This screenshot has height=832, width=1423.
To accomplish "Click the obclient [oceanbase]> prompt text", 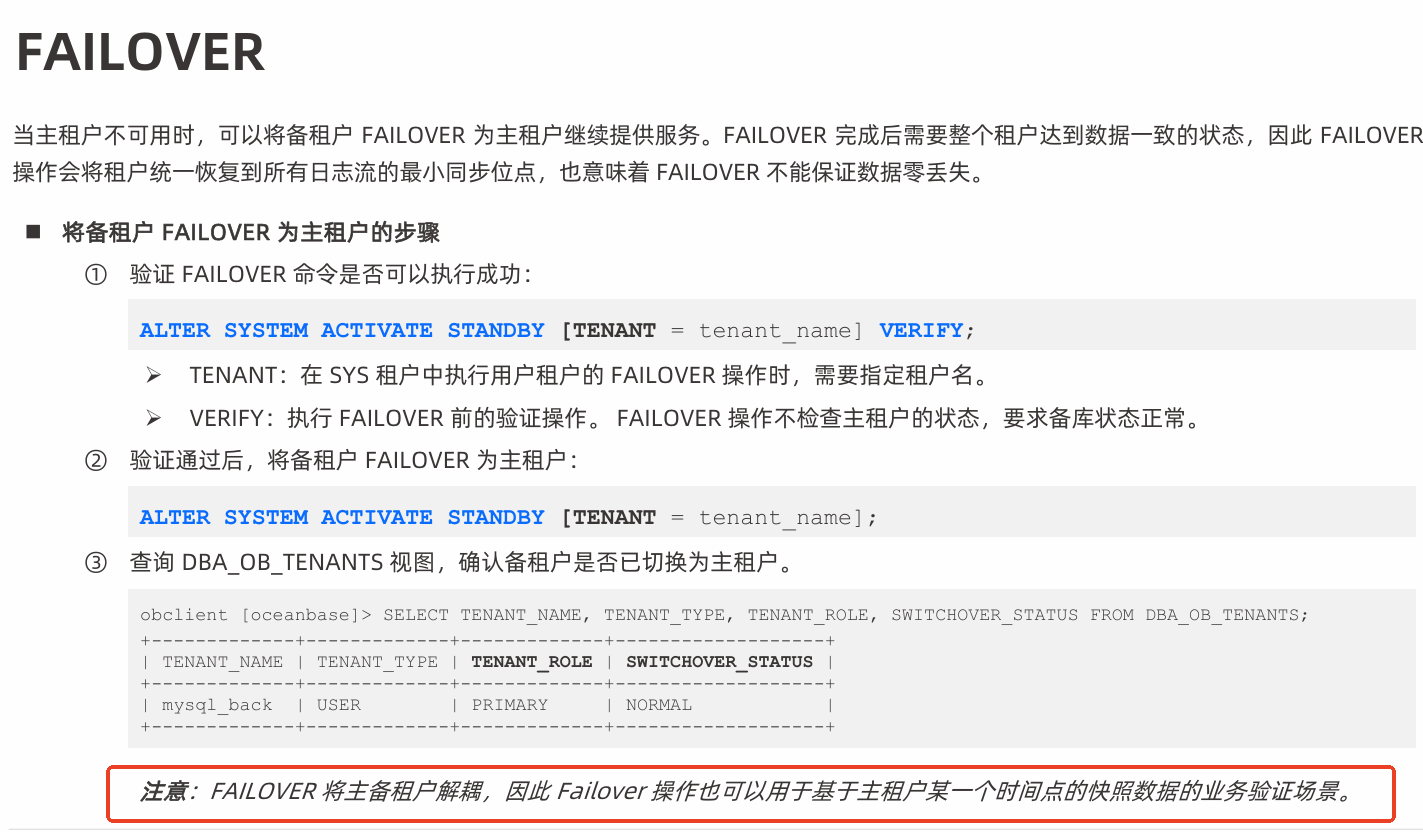I will pyautogui.click(x=256, y=615).
